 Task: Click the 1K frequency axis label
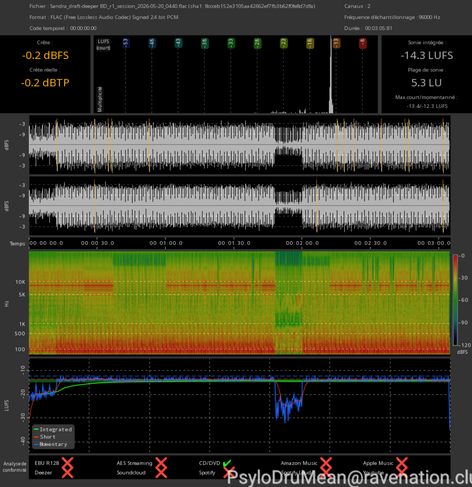click(22, 324)
